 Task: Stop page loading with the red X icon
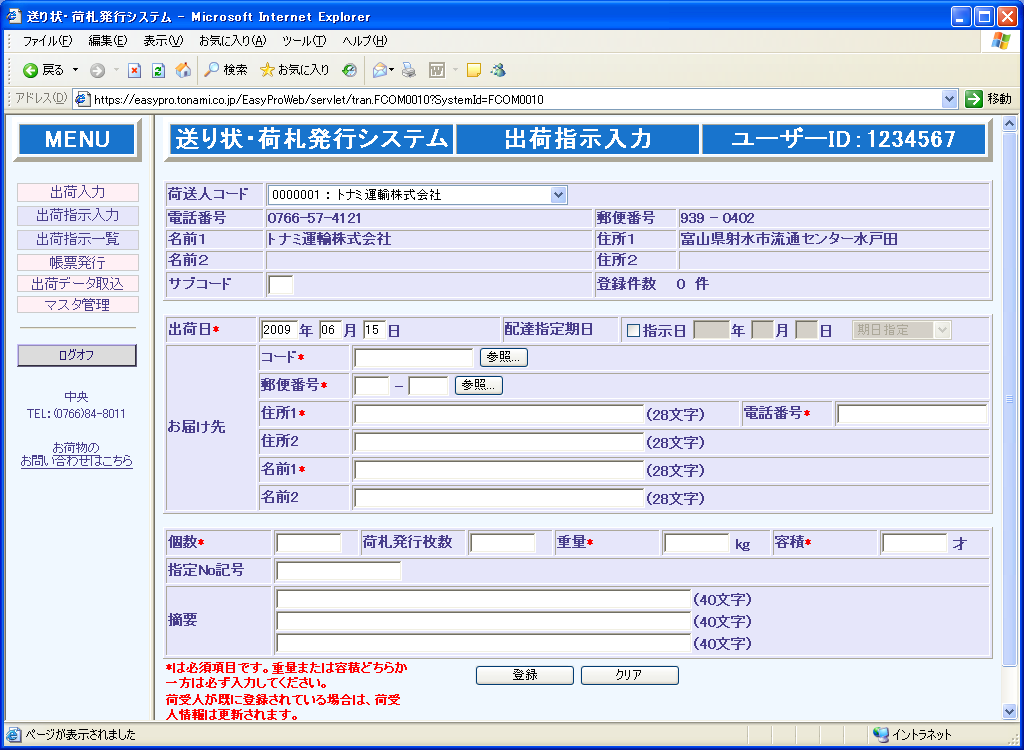point(135,71)
